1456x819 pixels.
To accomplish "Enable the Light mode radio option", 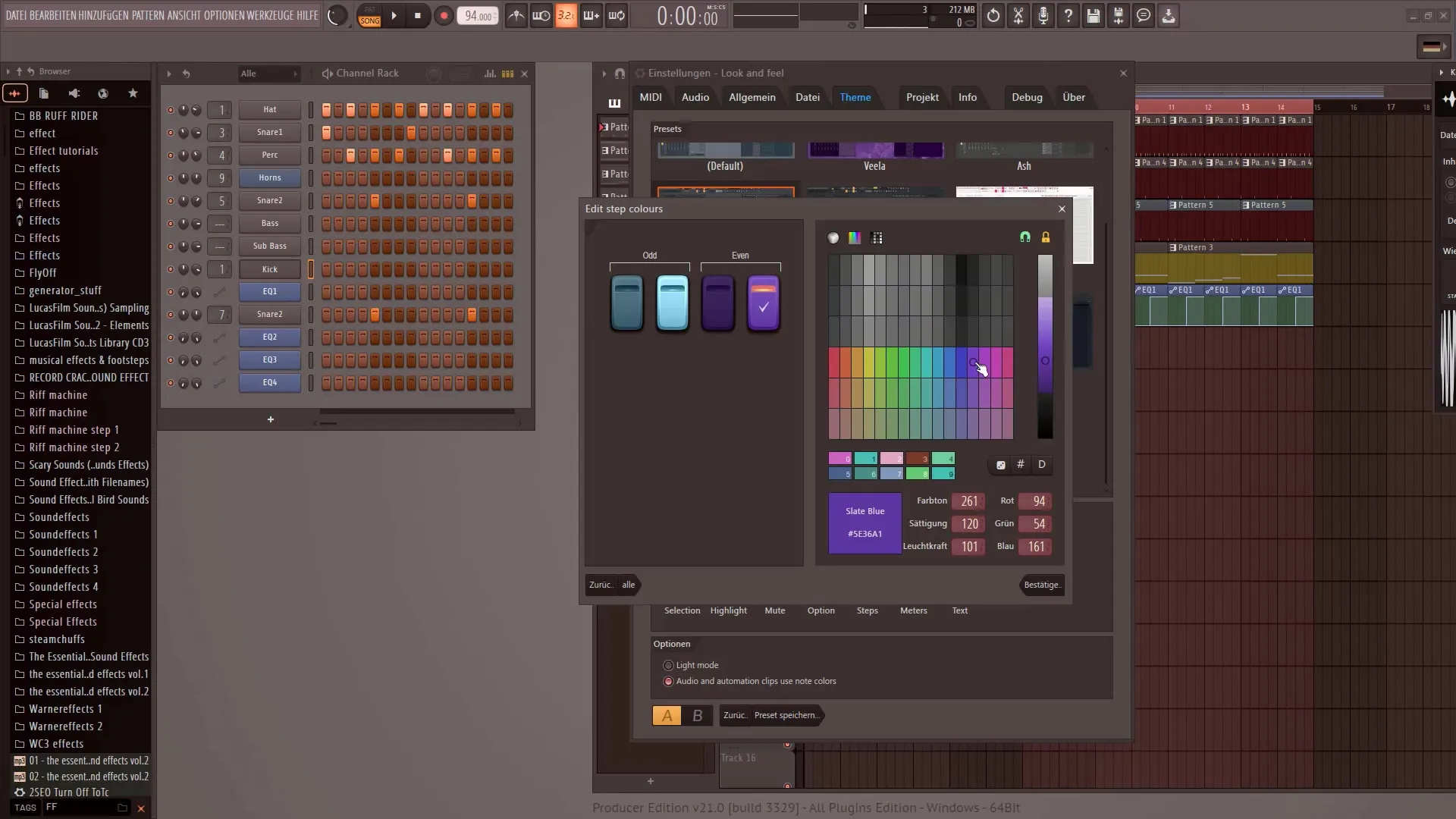I will click(668, 665).
